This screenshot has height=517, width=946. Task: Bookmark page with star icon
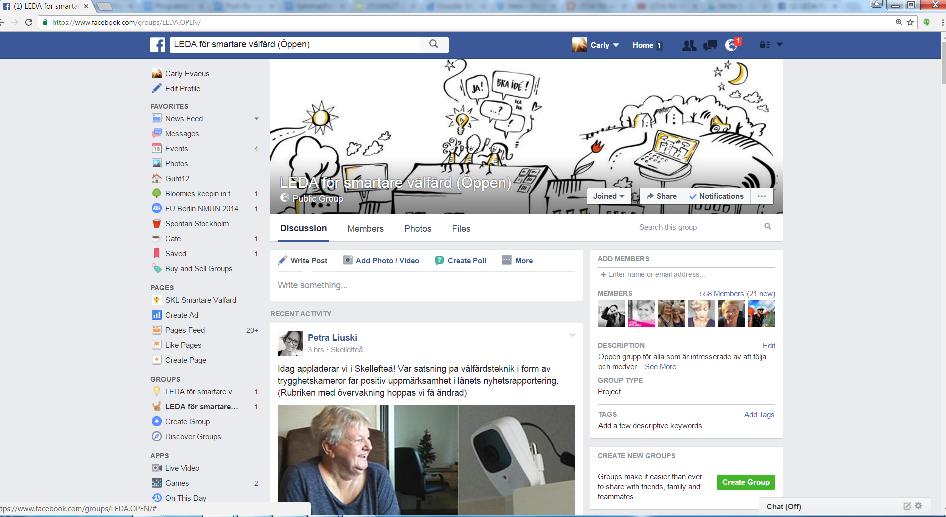pyautogui.click(x=910, y=22)
